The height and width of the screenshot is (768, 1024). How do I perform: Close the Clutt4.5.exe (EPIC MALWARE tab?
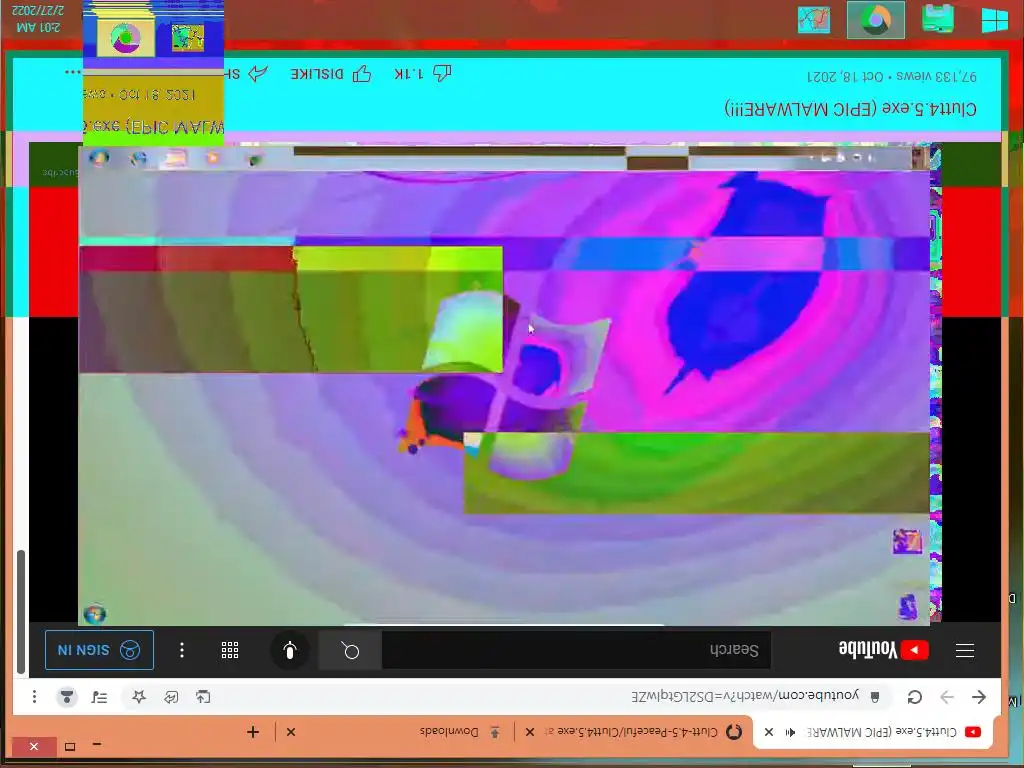tap(769, 732)
